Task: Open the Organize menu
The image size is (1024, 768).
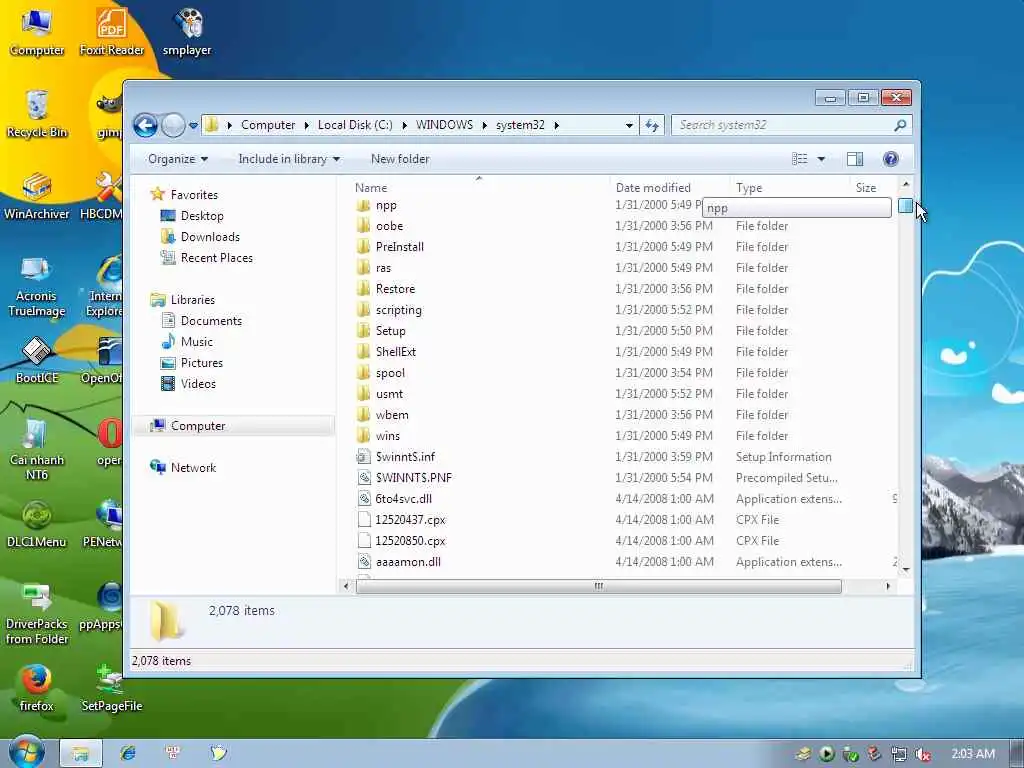Action: 178,159
